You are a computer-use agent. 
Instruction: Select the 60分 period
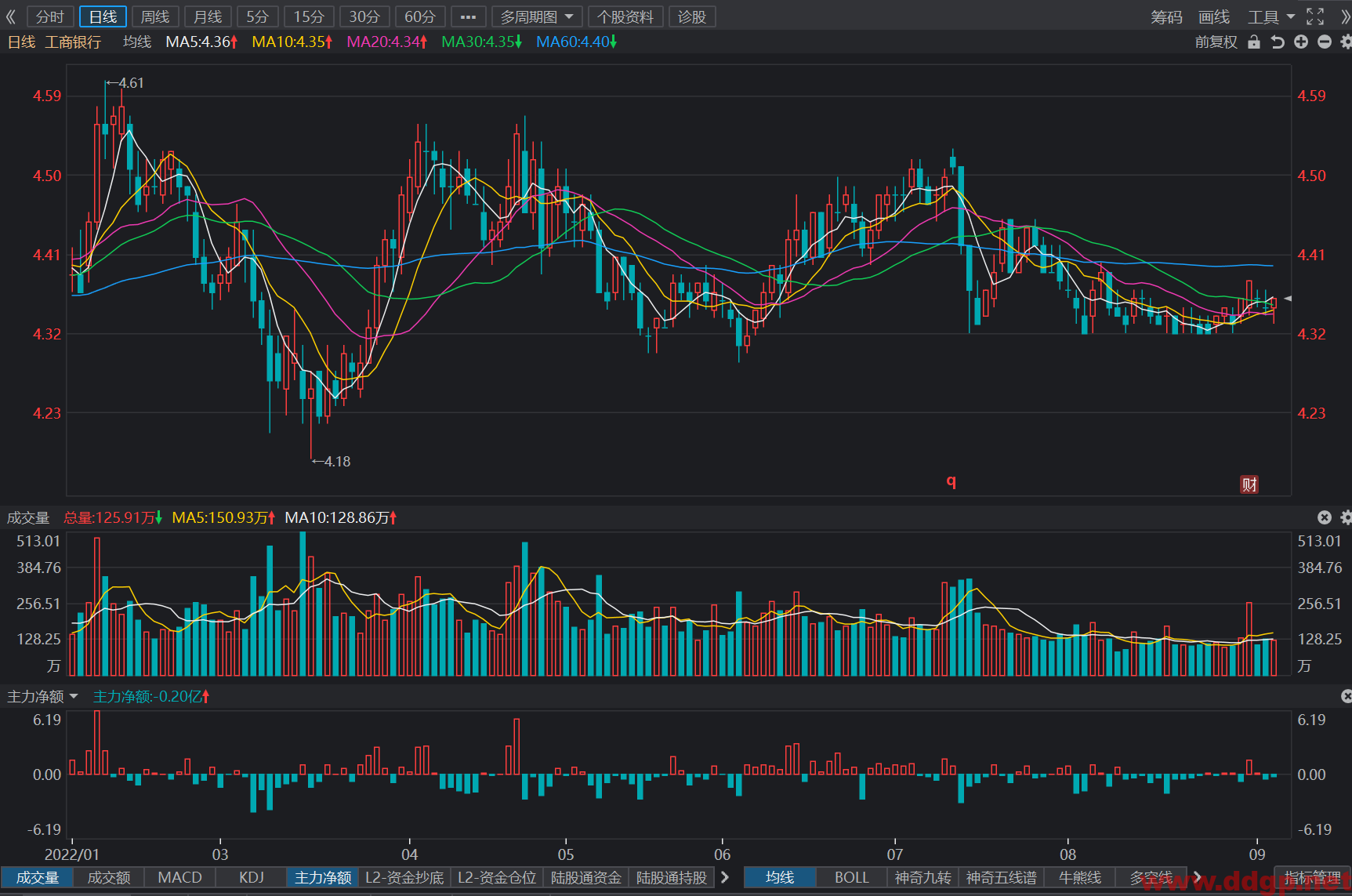tap(420, 16)
